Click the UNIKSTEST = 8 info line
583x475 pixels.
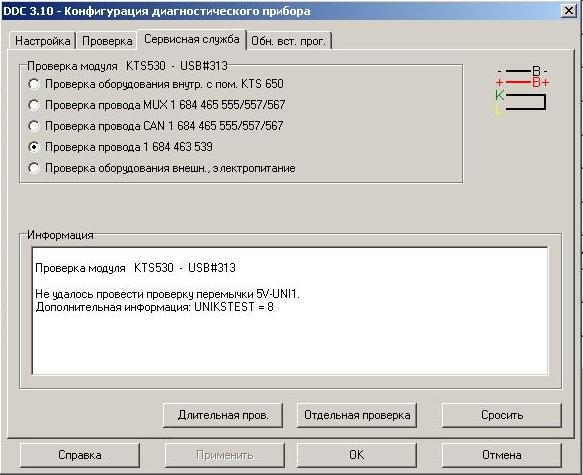154,307
